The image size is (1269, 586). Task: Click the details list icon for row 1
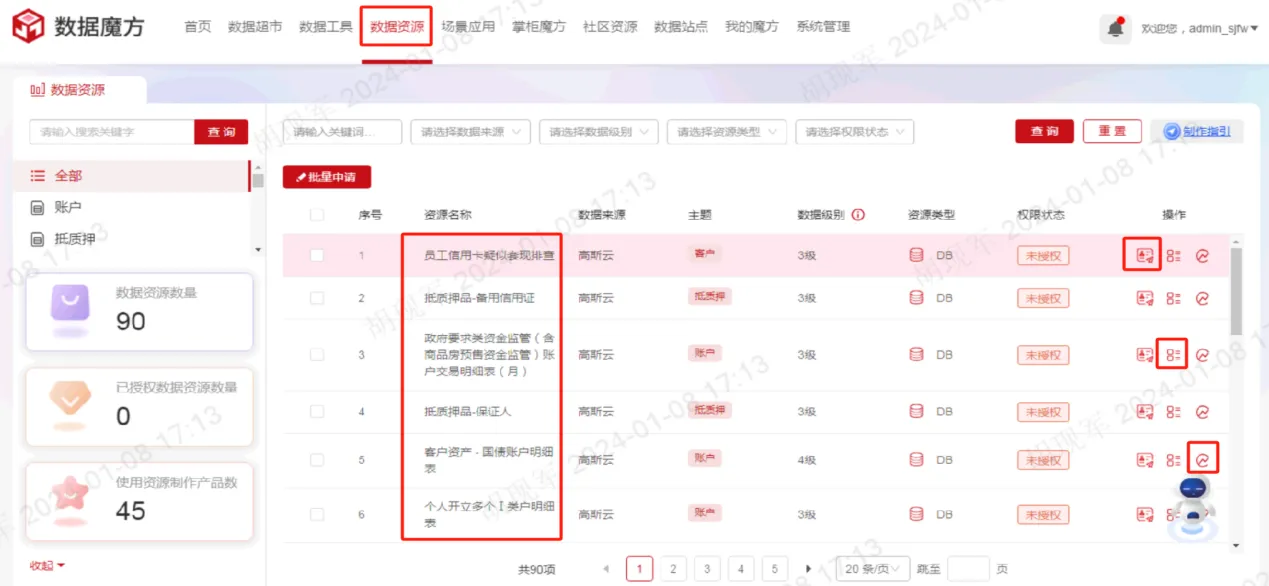(x=1174, y=256)
